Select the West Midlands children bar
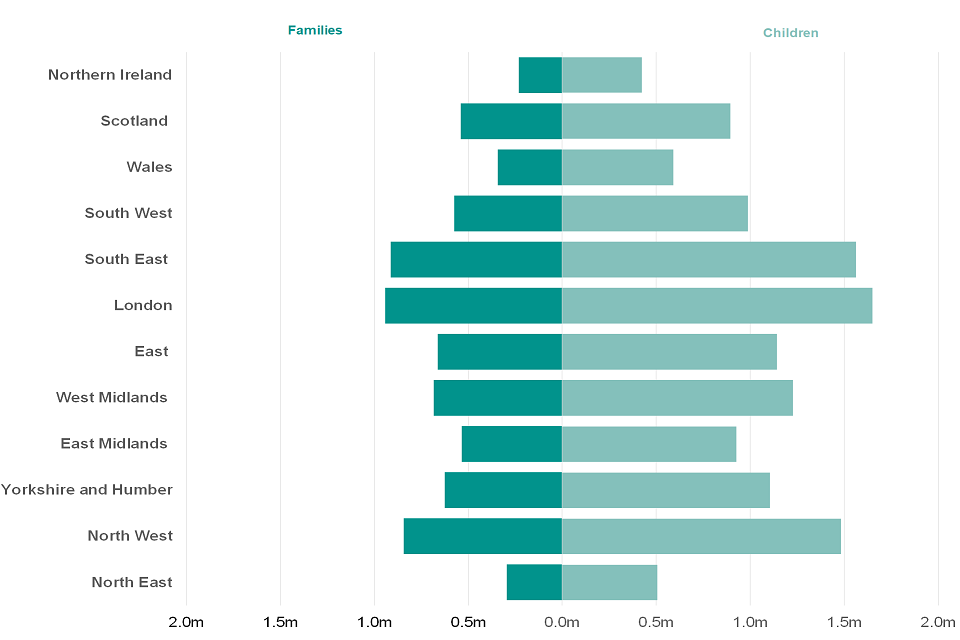This screenshot has width=960, height=640. (677, 398)
